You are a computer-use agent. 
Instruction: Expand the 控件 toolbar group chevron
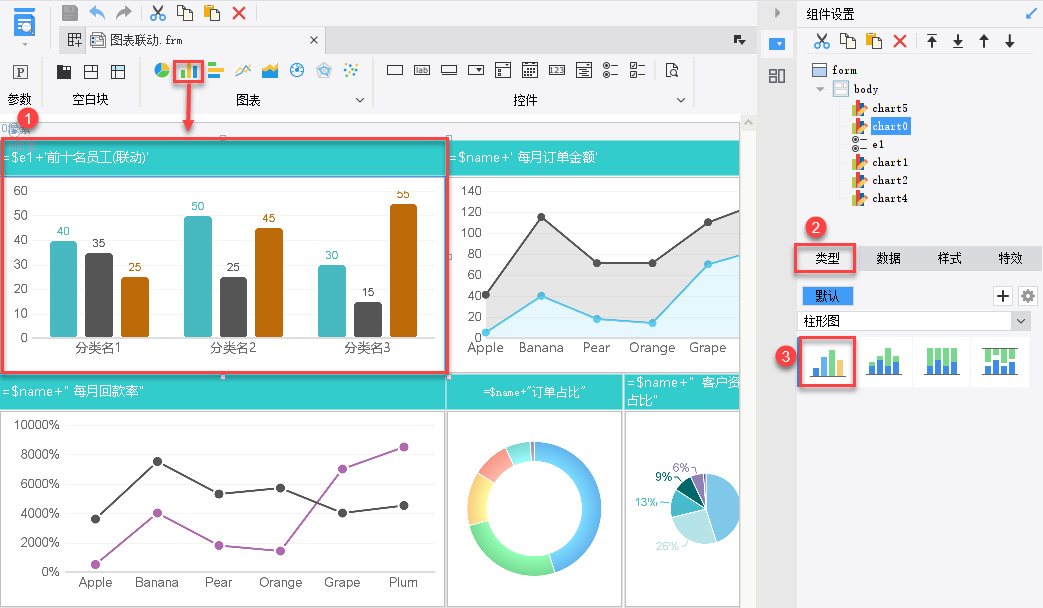680,100
